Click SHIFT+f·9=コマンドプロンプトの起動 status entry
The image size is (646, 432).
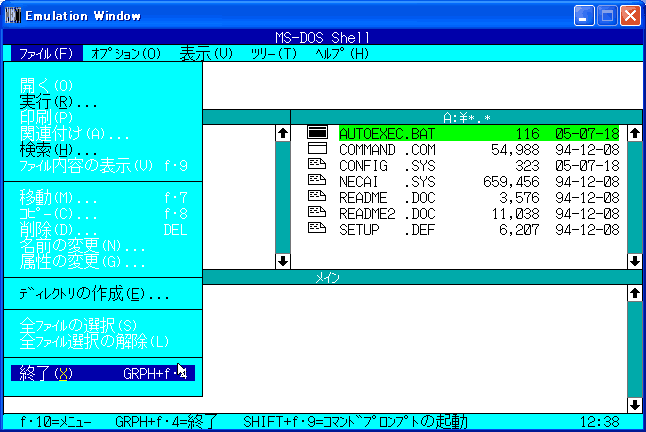coord(355,422)
